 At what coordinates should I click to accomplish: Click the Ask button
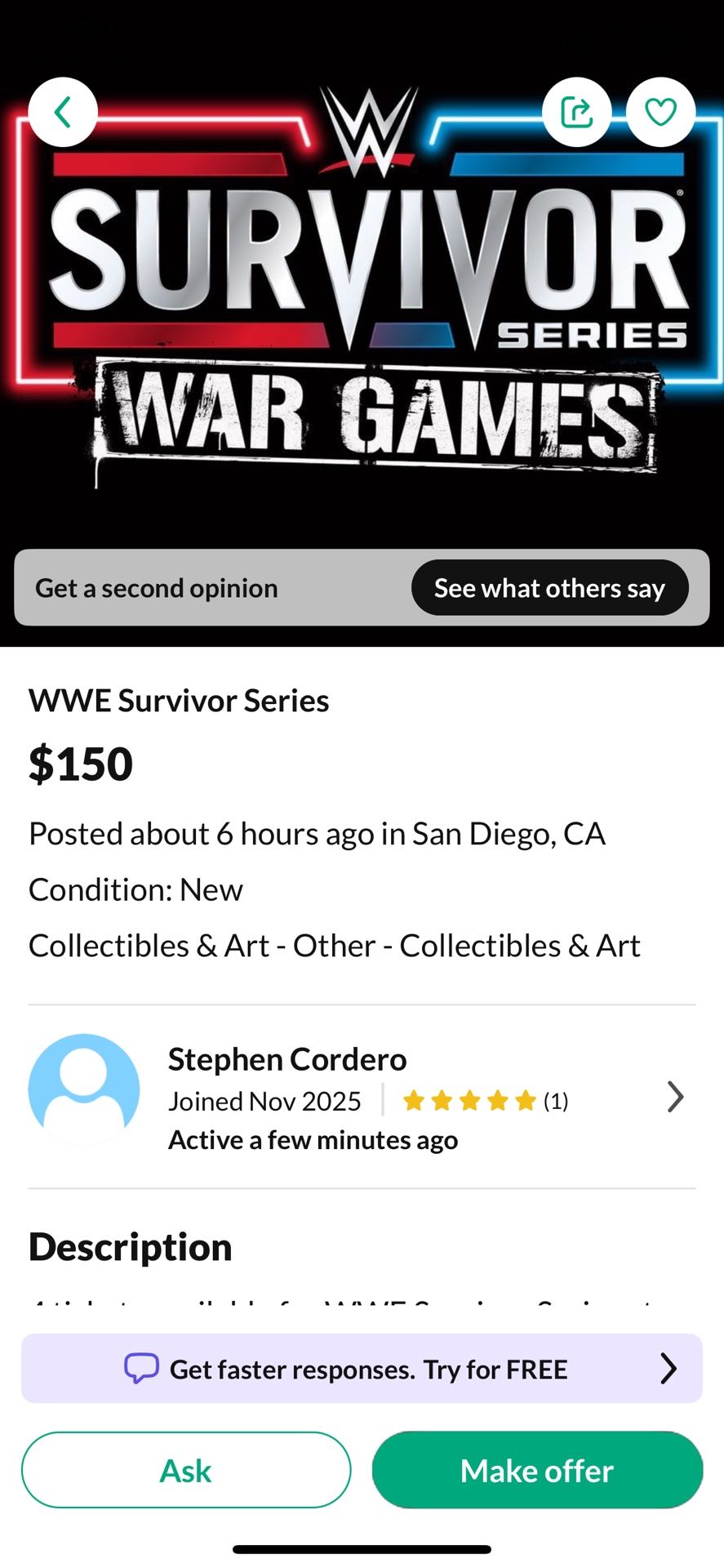[x=186, y=1470]
